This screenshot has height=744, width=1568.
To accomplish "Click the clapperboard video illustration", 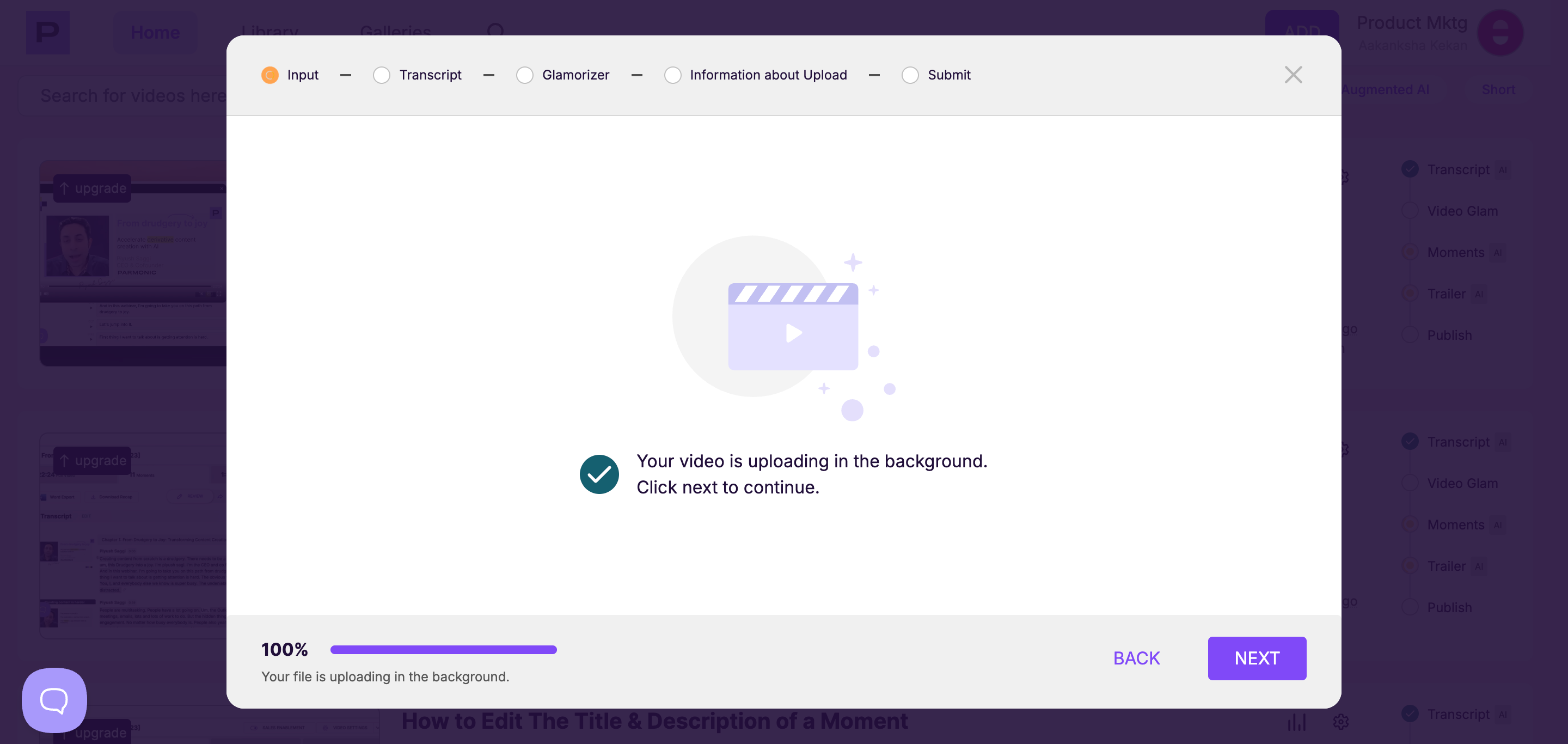I will point(793,326).
